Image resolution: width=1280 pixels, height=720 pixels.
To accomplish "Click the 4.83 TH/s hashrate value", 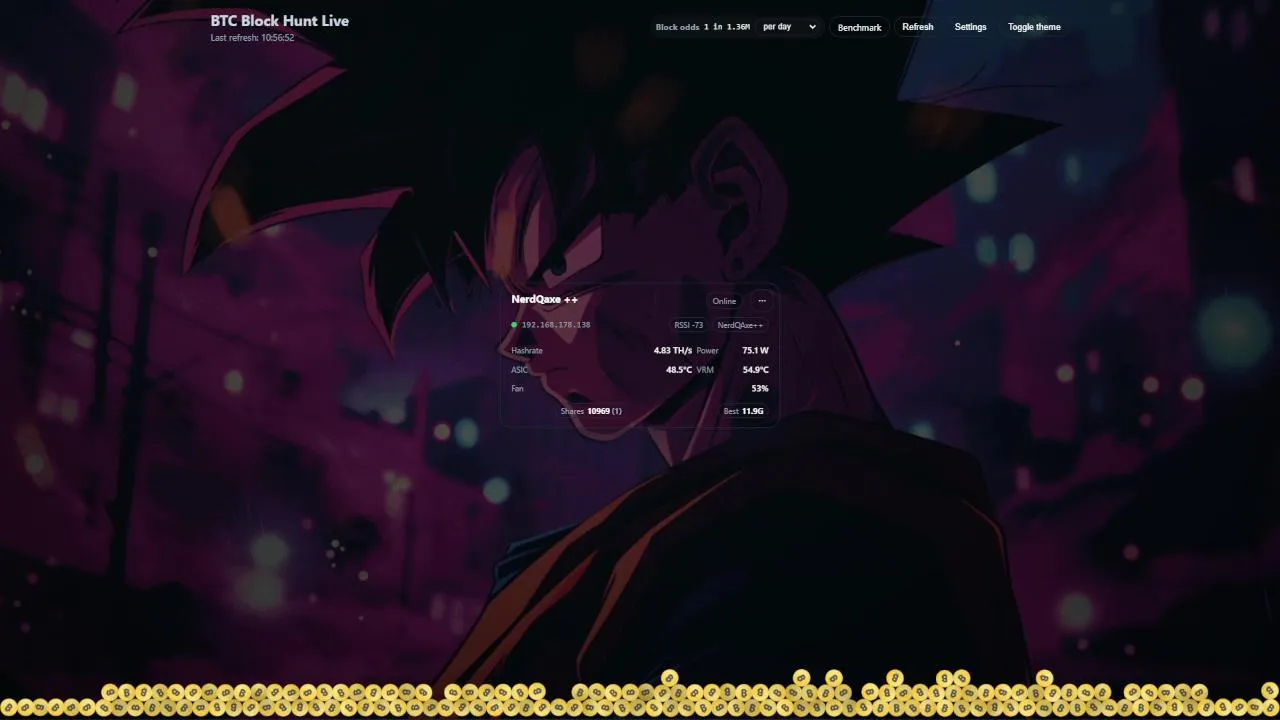I will point(673,351).
